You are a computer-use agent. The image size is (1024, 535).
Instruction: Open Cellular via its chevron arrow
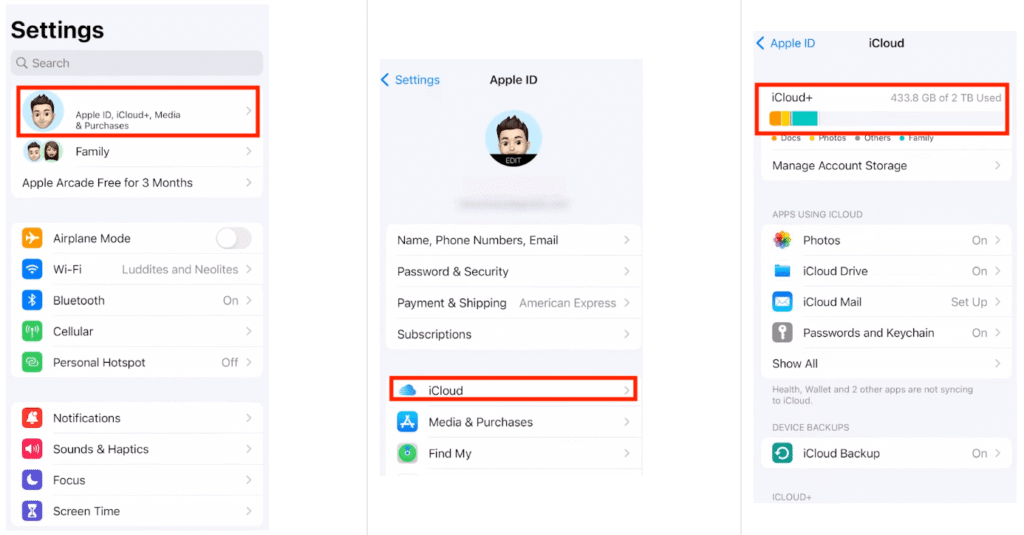(x=249, y=331)
